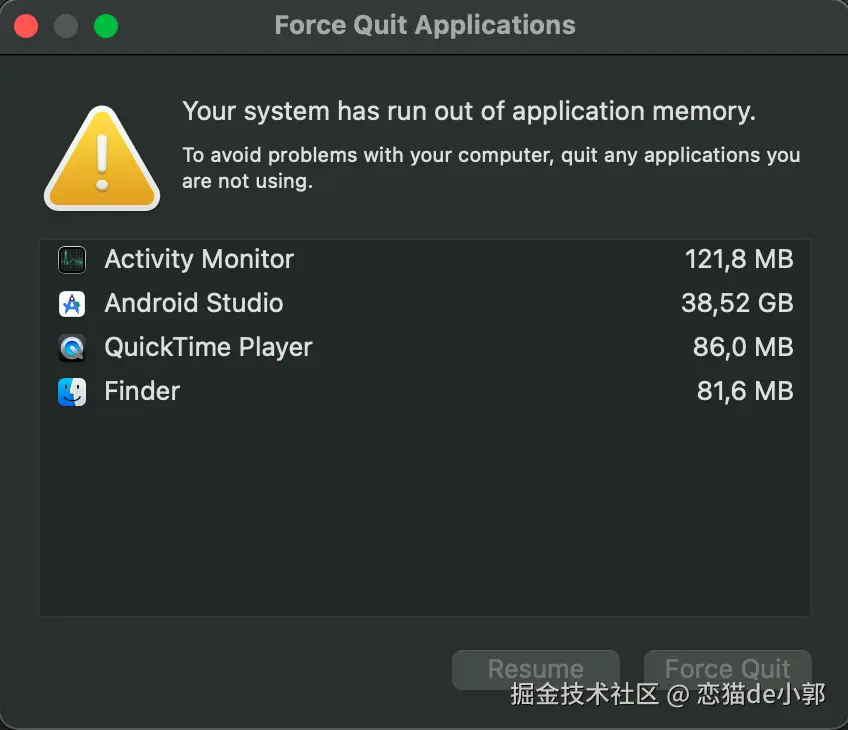Click the 121,8 MB memory value

[738, 260]
